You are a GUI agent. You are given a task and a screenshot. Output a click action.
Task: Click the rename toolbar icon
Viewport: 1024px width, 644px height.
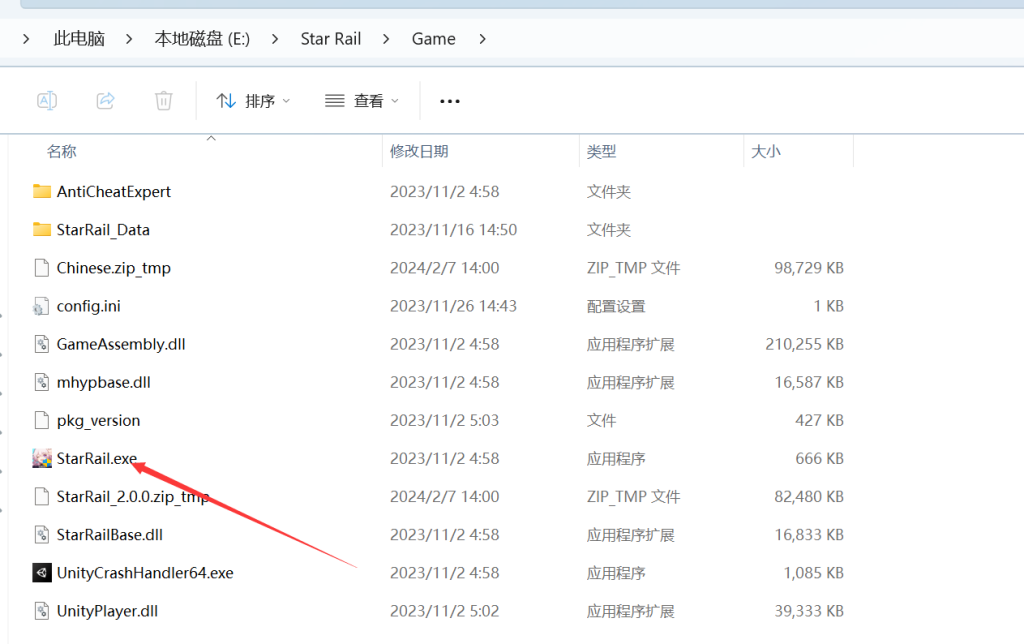46,100
